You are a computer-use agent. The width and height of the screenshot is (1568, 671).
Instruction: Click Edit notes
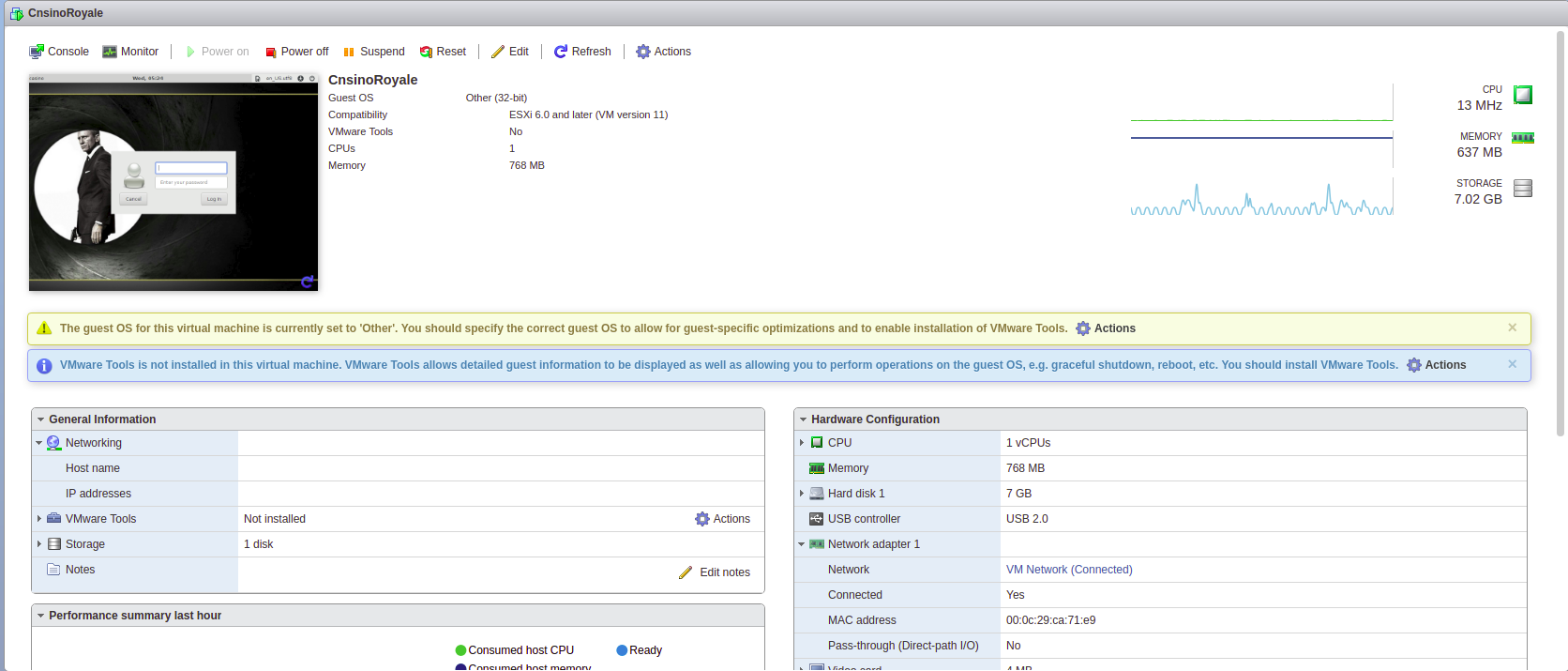(715, 572)
